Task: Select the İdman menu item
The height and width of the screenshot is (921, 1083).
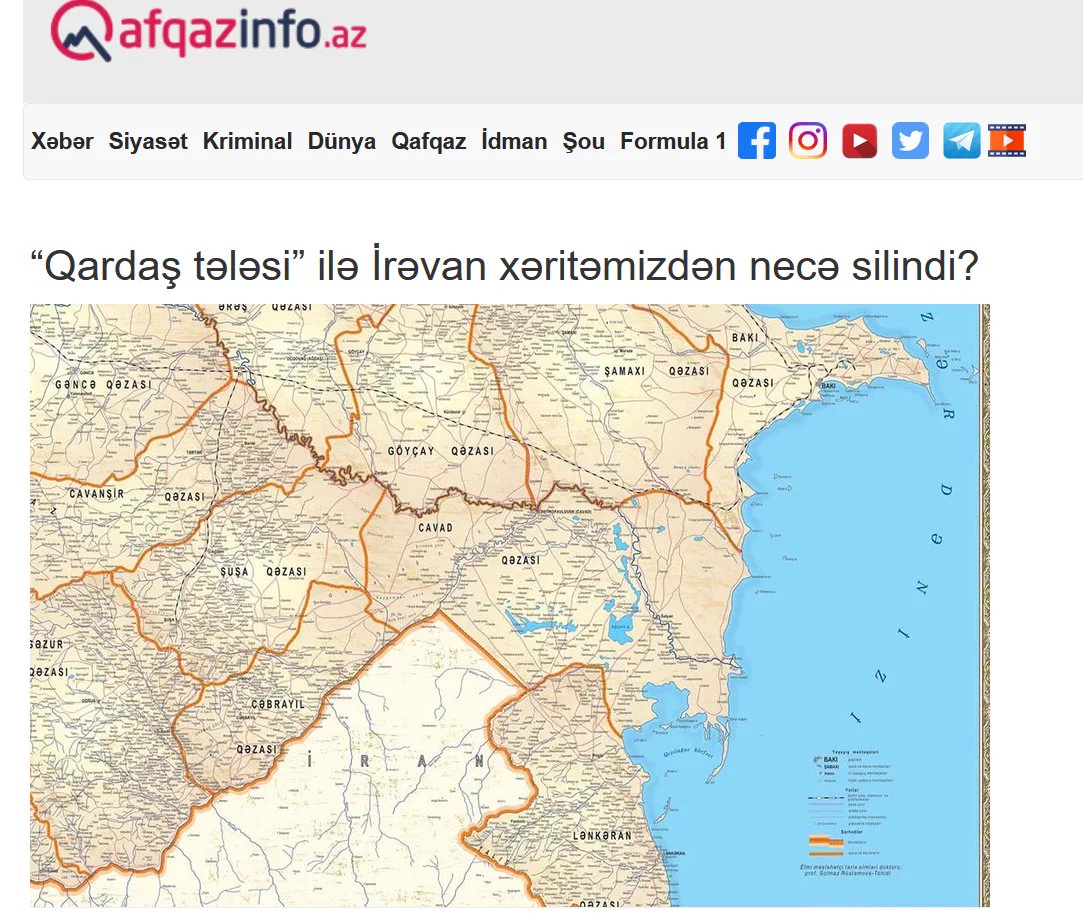Action: (514, 141)
